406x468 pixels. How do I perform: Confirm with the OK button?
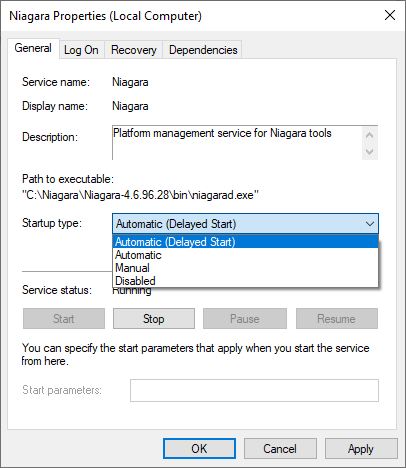click(199, 449)
